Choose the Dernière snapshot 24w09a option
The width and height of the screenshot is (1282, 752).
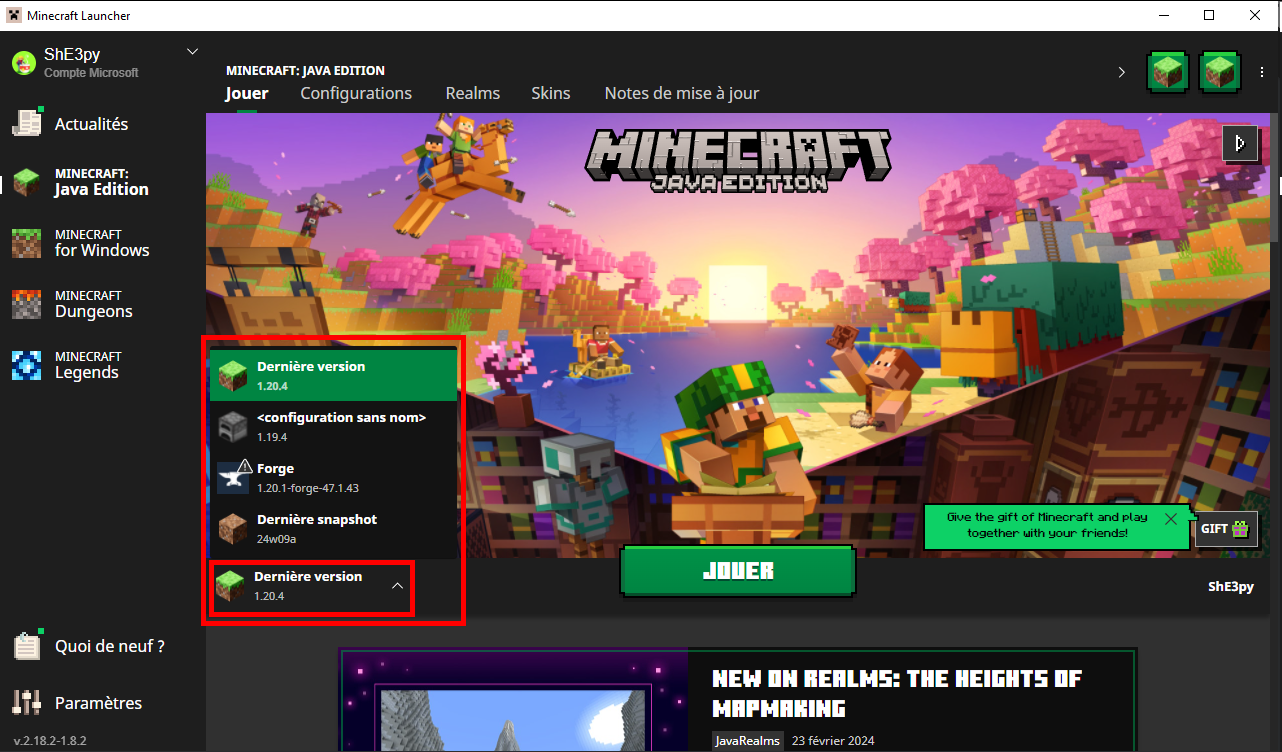point(333,528)
